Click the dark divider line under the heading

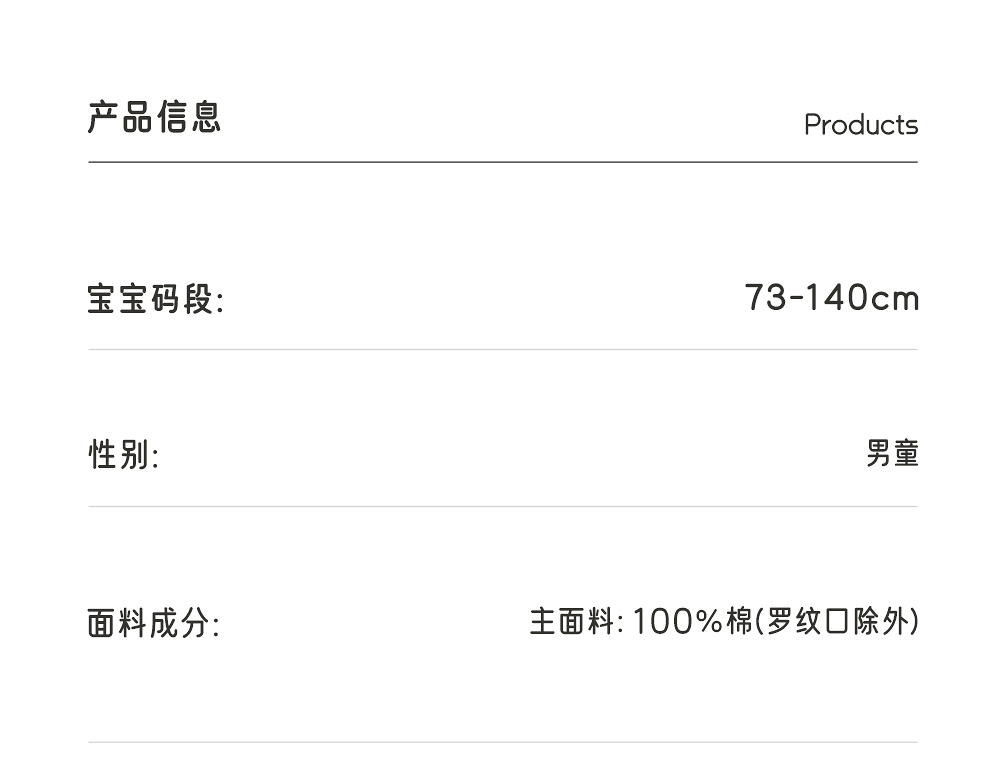[x=502, y=161]
